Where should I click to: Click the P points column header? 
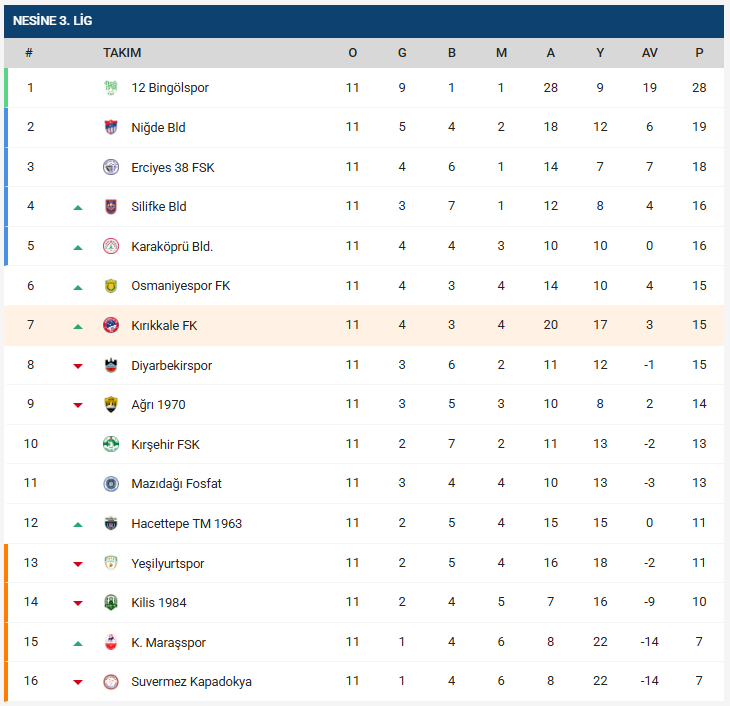click(699, 53)
